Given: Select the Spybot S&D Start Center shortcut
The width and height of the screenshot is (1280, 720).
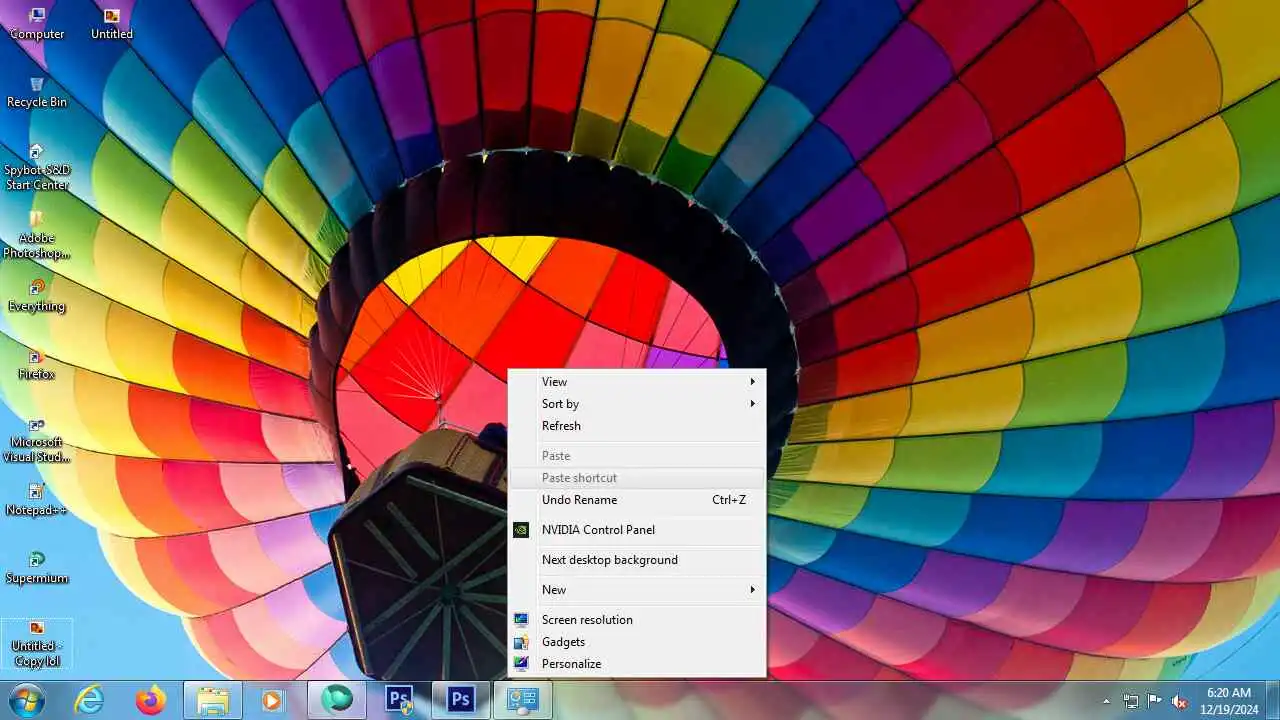Looking at the screenshot, I should click(x=37, y=166).
